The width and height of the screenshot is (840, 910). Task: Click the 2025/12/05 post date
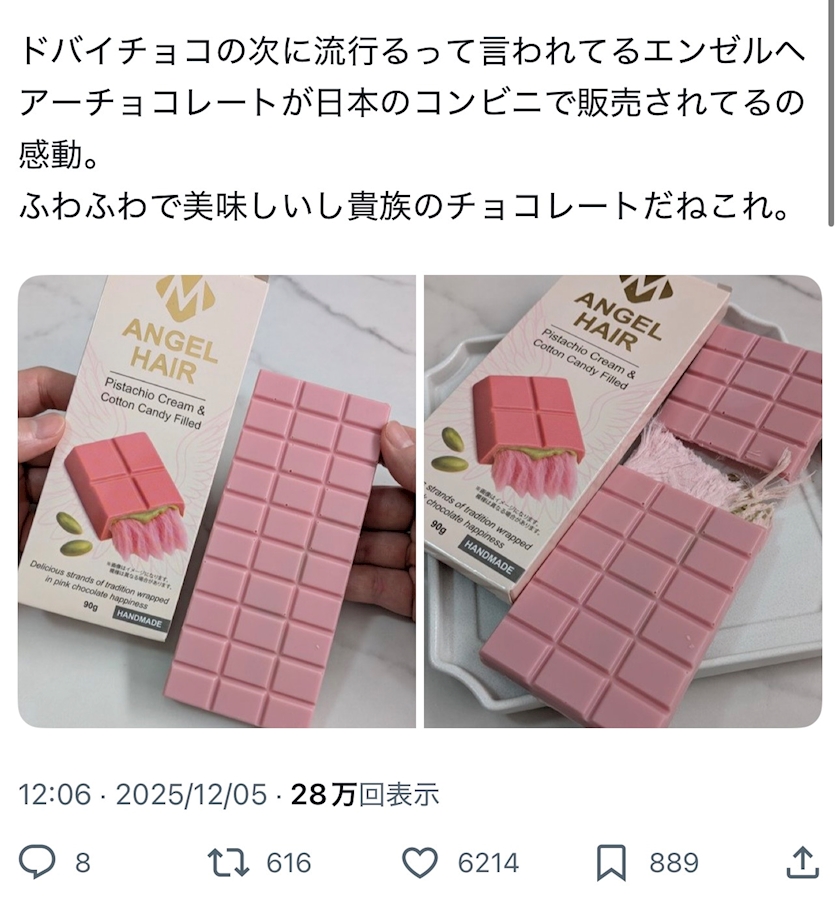(191, 795)
